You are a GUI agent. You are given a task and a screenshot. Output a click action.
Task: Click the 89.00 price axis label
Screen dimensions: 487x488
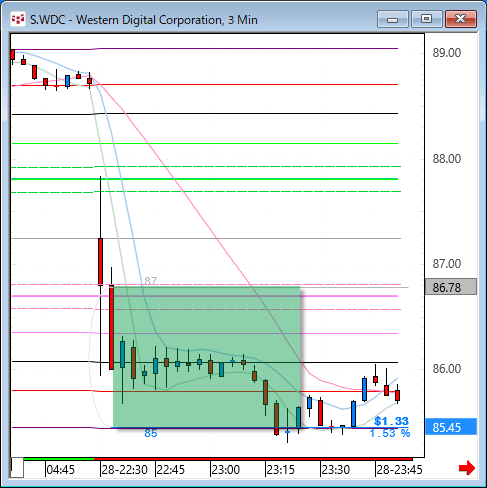click(x=447, y=53)
